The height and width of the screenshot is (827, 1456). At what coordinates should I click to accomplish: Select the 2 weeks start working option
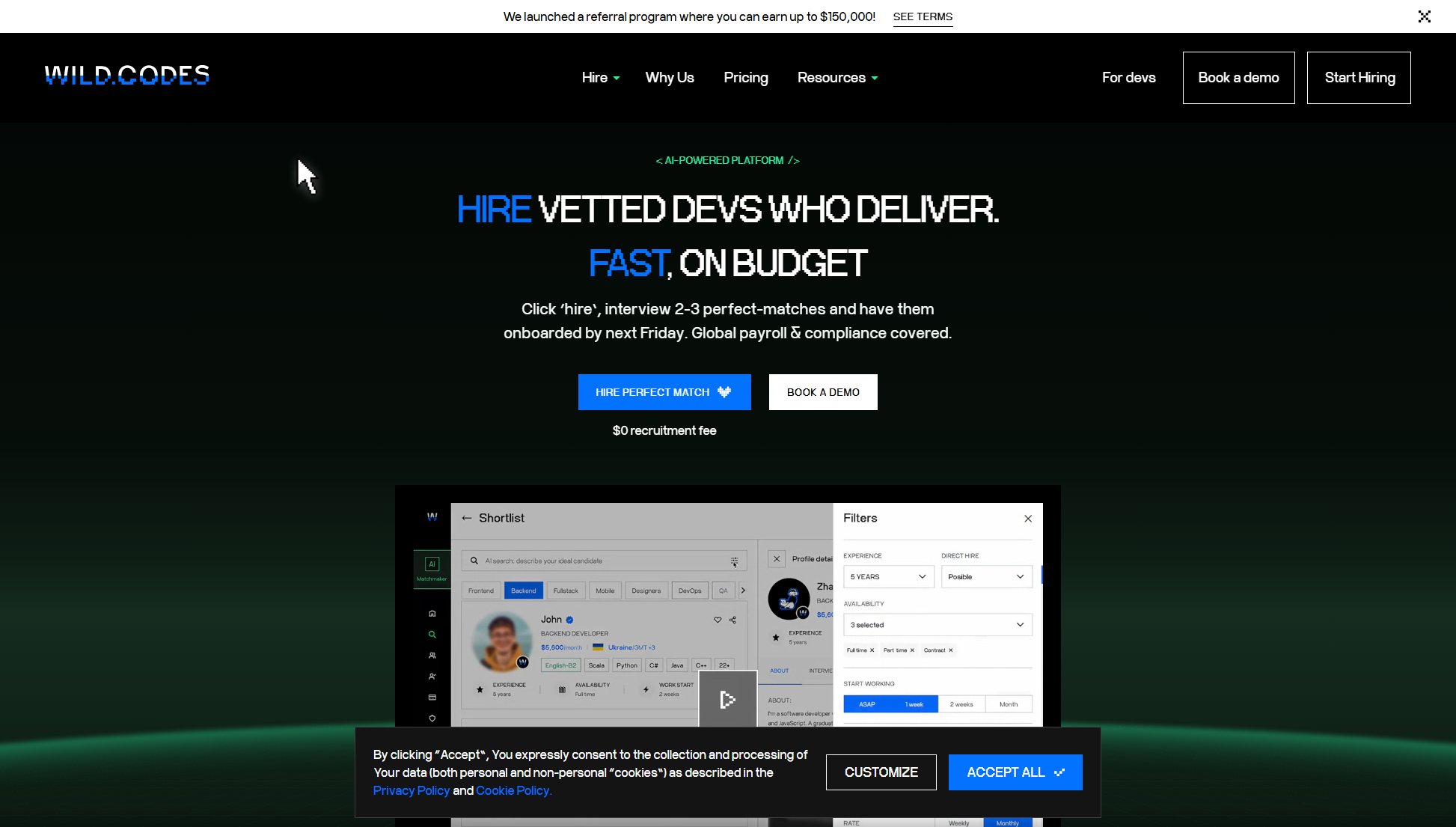[961, 704]
